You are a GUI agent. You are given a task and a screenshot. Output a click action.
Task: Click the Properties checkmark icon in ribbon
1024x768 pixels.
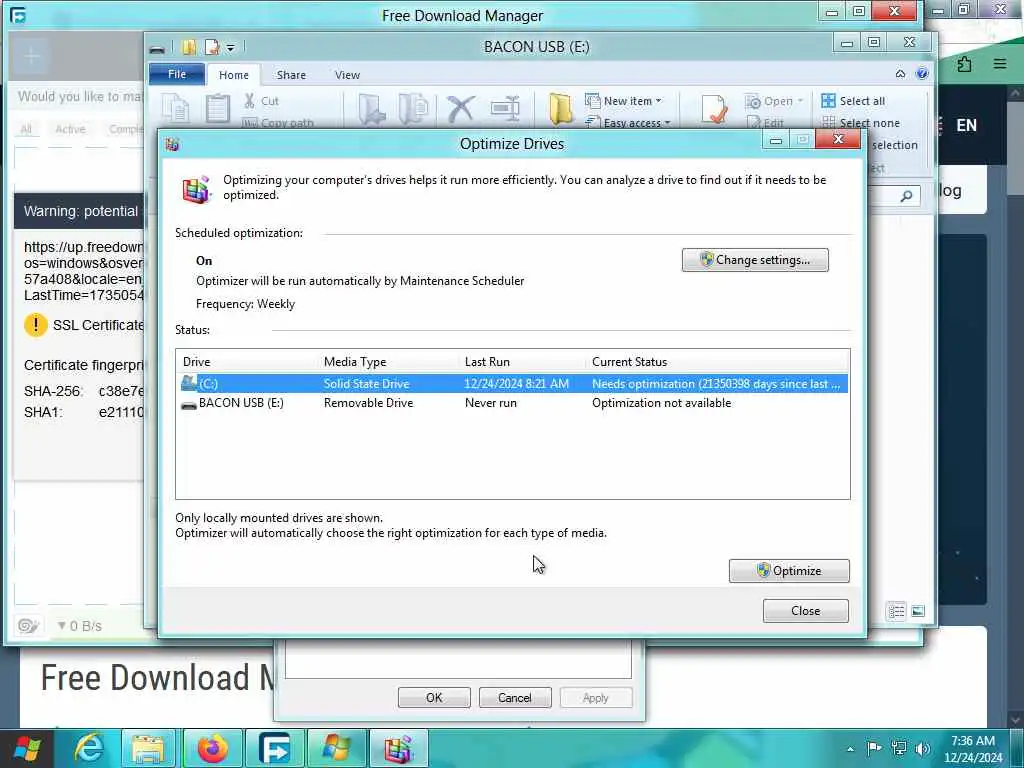click(x=714, y=108)
